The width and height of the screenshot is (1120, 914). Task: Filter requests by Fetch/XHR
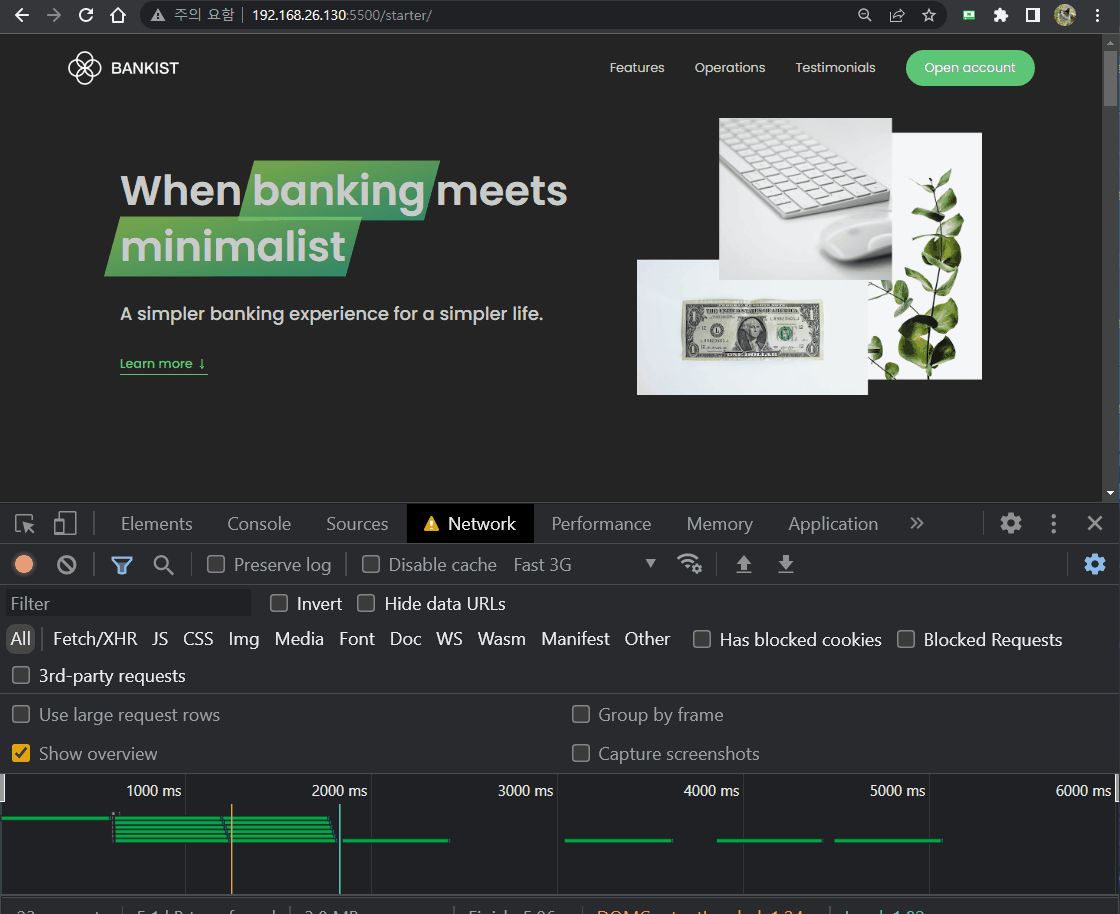[95, 639]
